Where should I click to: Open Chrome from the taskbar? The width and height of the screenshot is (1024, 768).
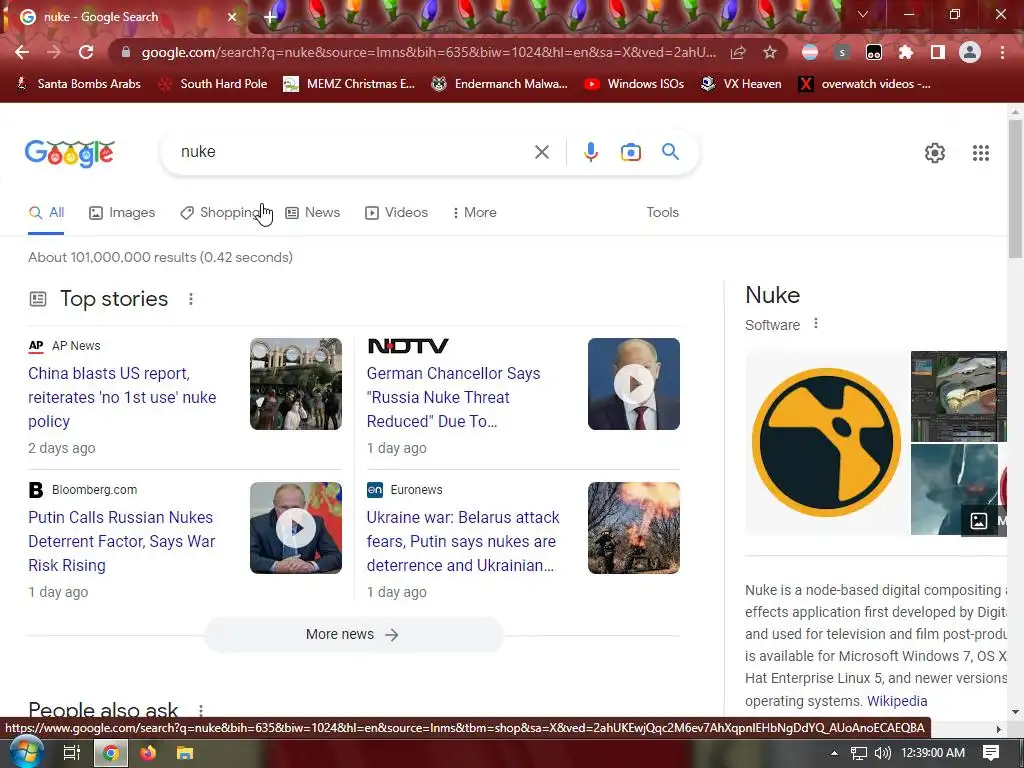[111, 753]
